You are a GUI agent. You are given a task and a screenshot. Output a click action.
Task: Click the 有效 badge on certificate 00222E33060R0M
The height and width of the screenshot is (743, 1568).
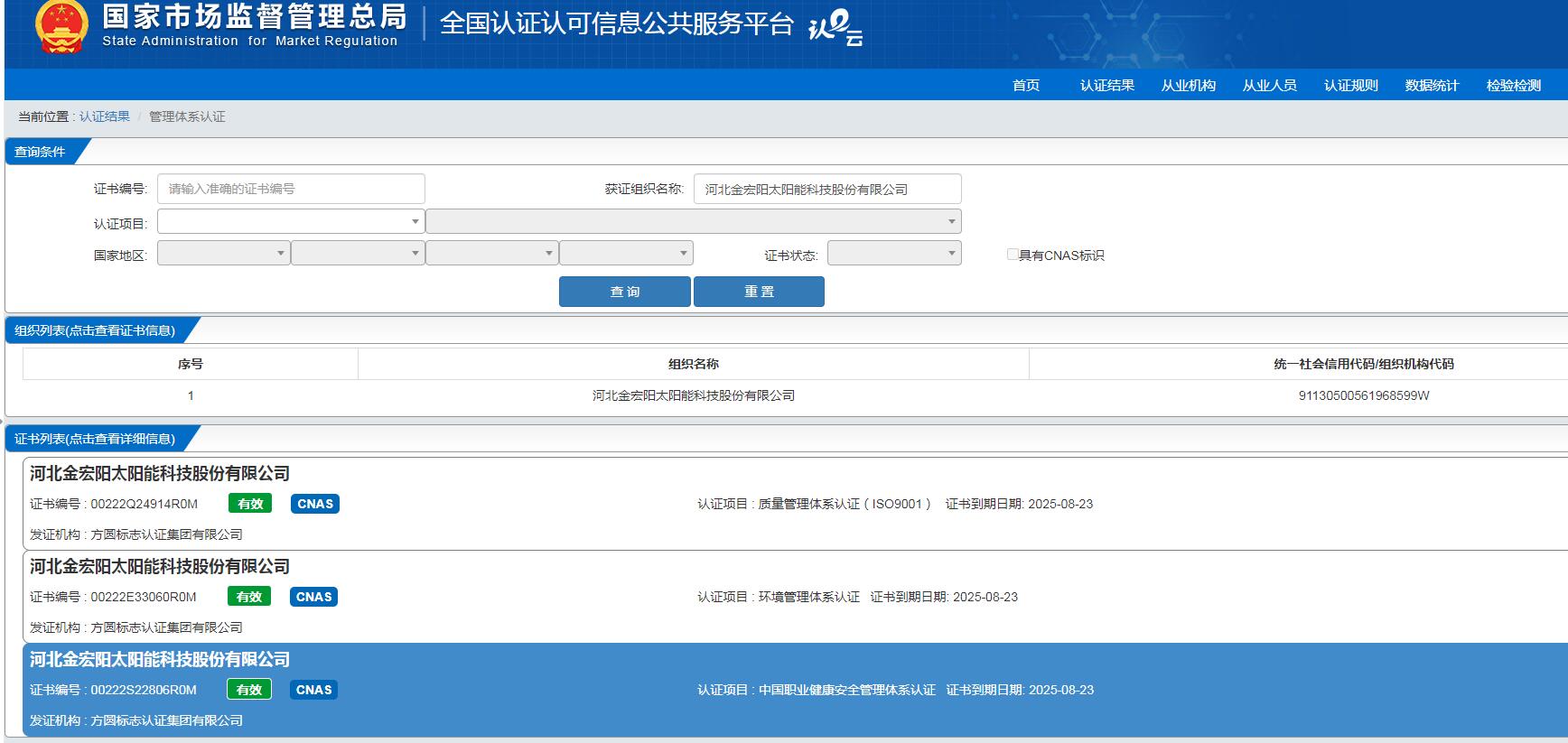pyautogui.click(x=249, y=597)
